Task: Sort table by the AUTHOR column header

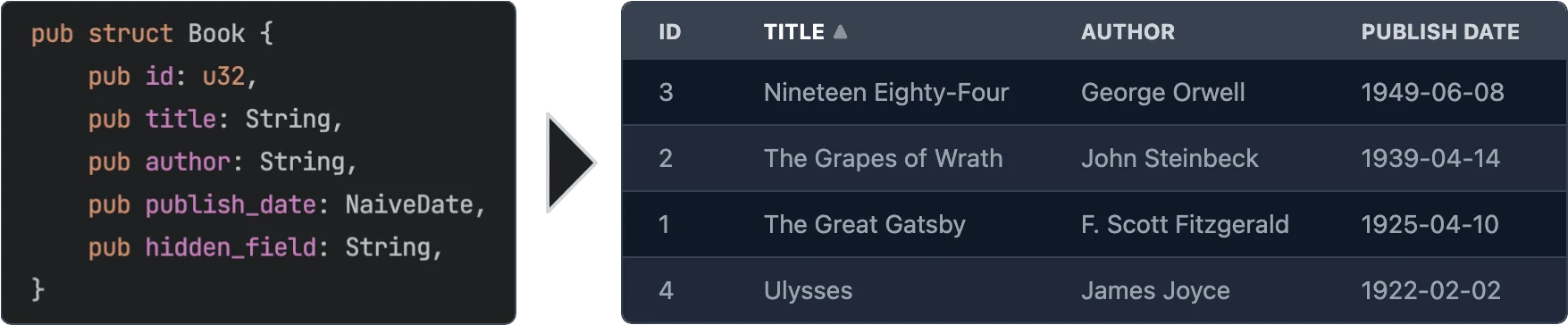Action: tap(1128, 32)
